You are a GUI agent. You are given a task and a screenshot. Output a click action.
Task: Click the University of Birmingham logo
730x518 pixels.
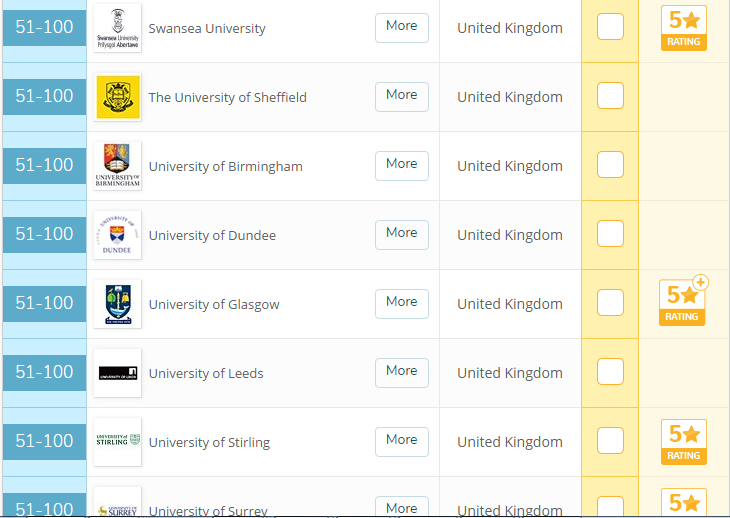pyautogui.click(x=117, y=166)
